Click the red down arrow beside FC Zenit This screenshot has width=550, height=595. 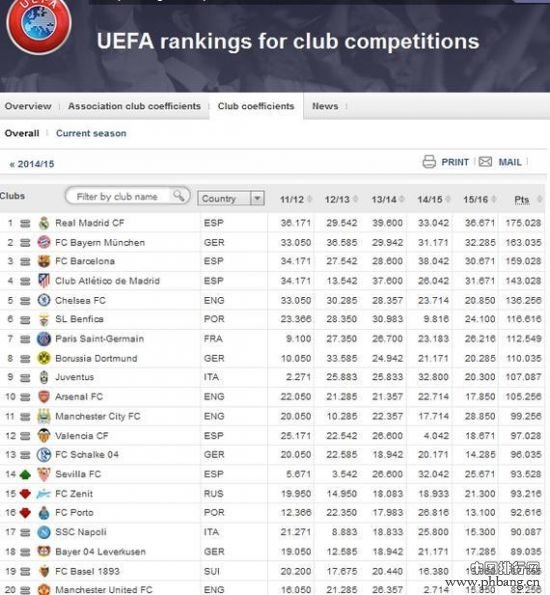(x=25, y=494)
